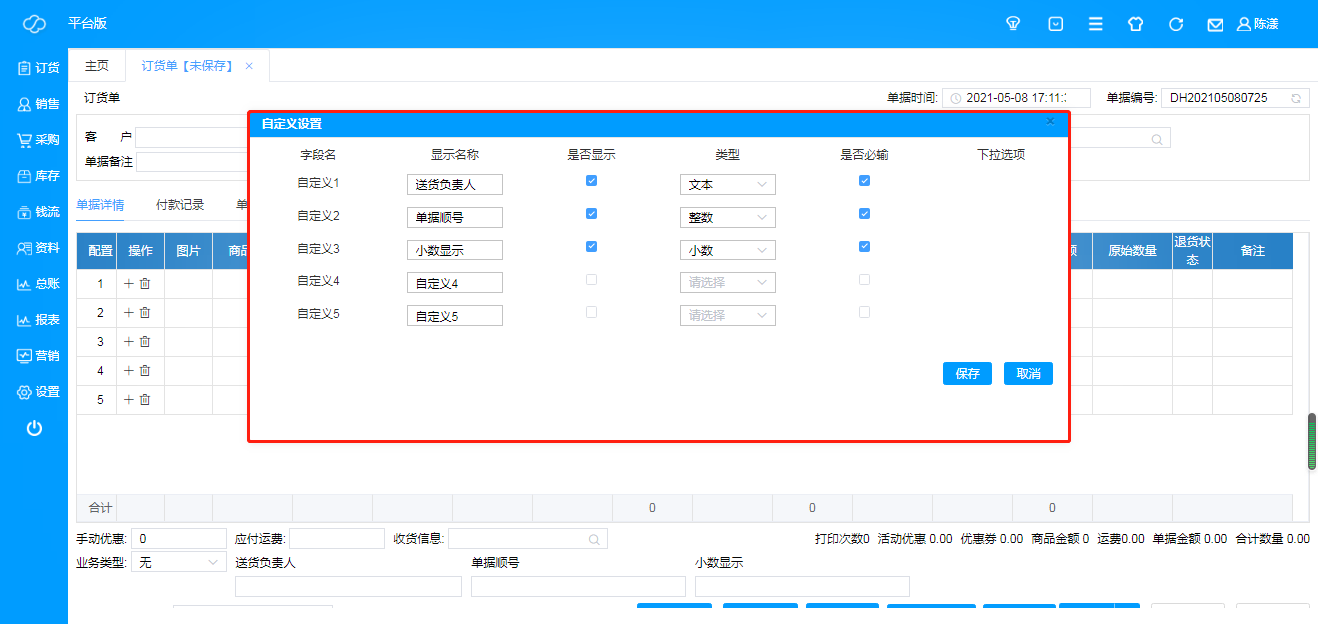The height and width of the screenshot is (624, 1318).
Task: Delete row 5 with trash icon
Action: click(145, 400)
